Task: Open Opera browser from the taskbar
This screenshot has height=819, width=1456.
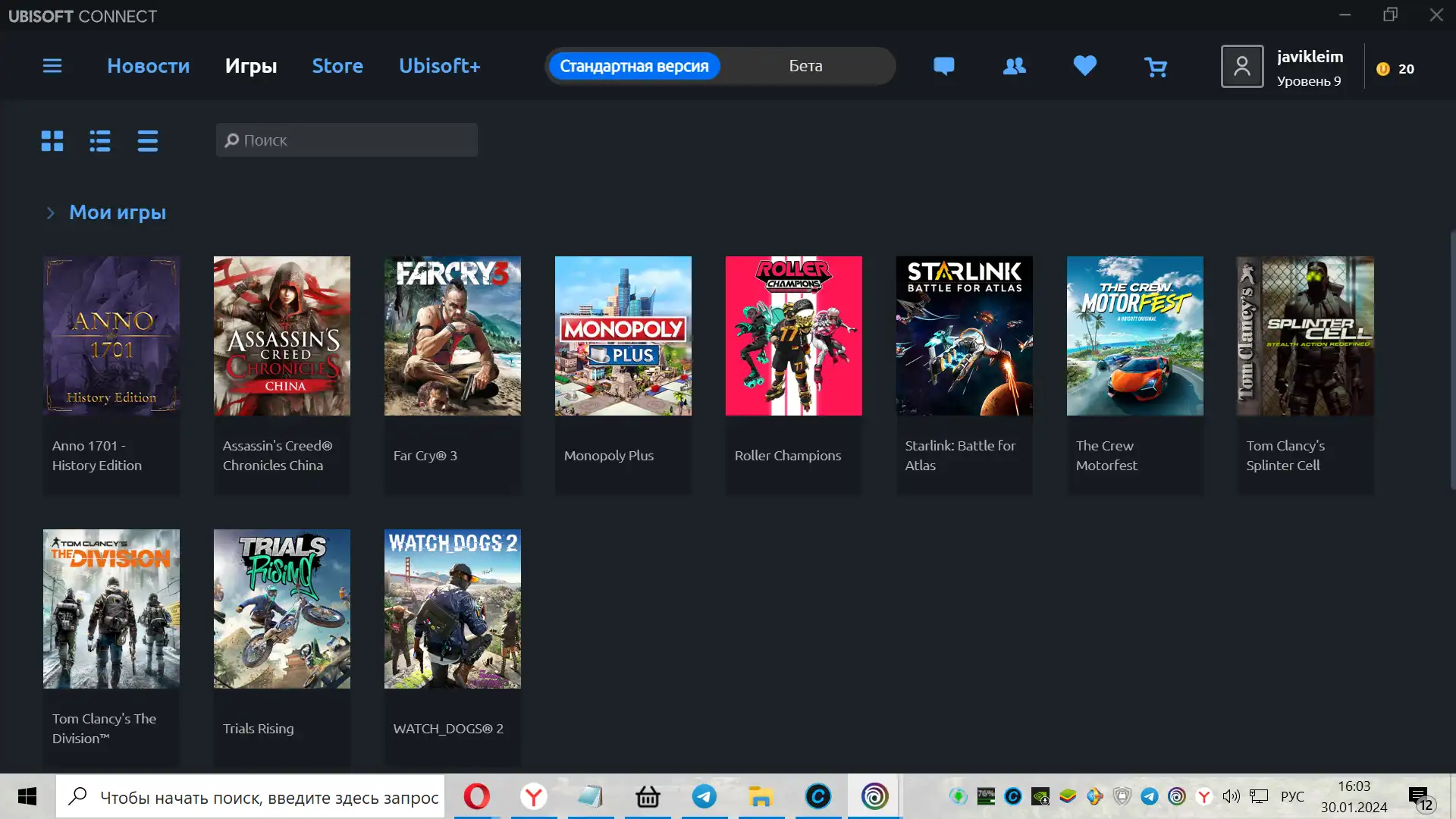Action: pyautogui.click(x=477, y=797)
